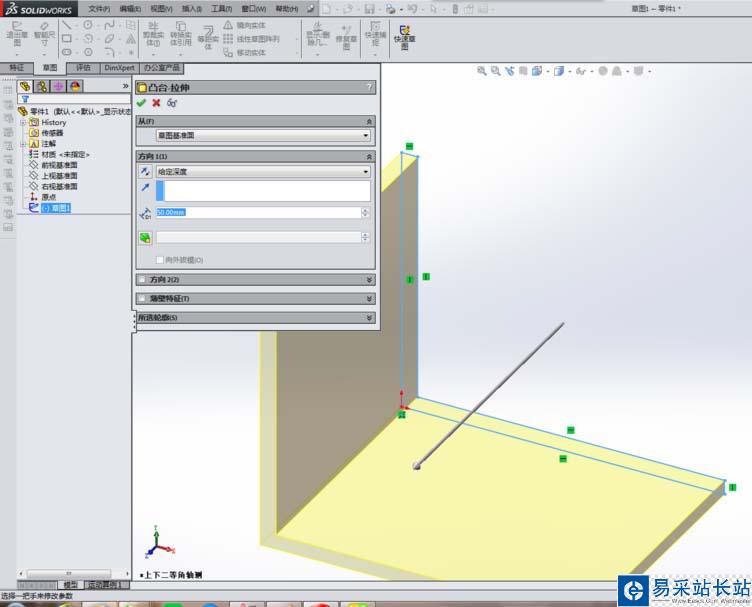Select the line sketch tool

pyautogui.click(x=67, y=25)
